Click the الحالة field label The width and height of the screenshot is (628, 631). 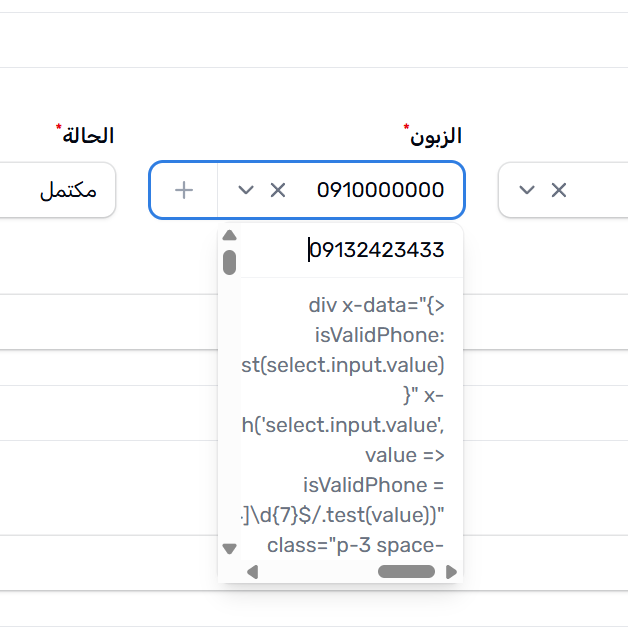[x=88, y=135]
